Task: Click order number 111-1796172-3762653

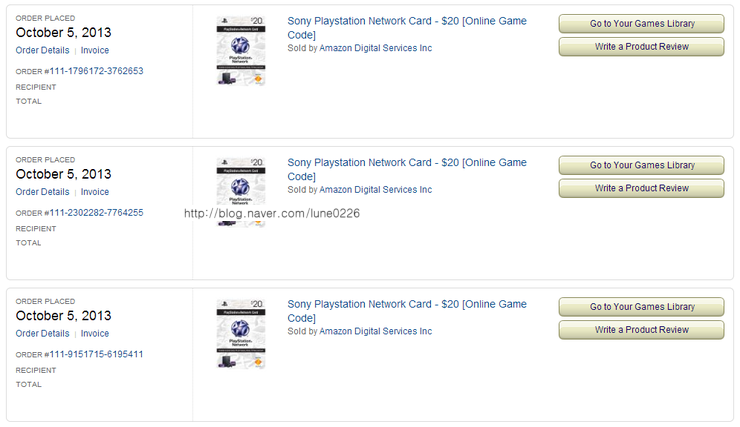Action: [x=96, y=71]
